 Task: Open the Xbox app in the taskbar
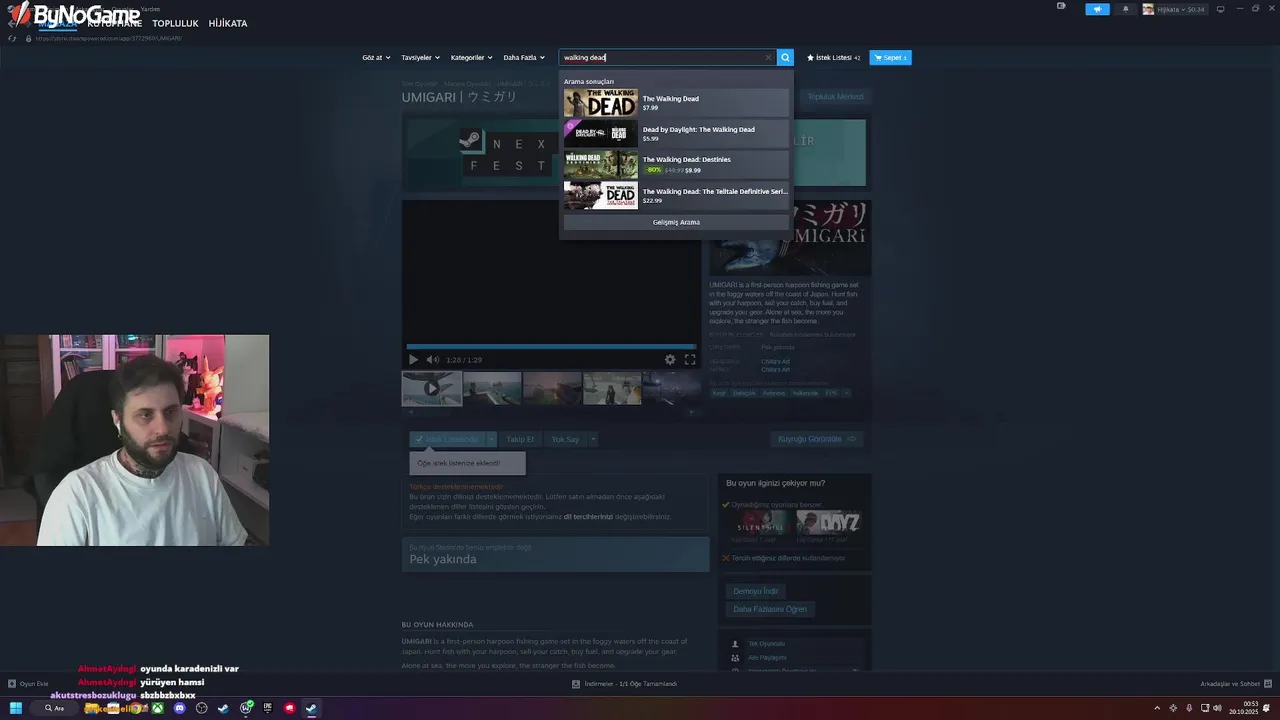158,708
